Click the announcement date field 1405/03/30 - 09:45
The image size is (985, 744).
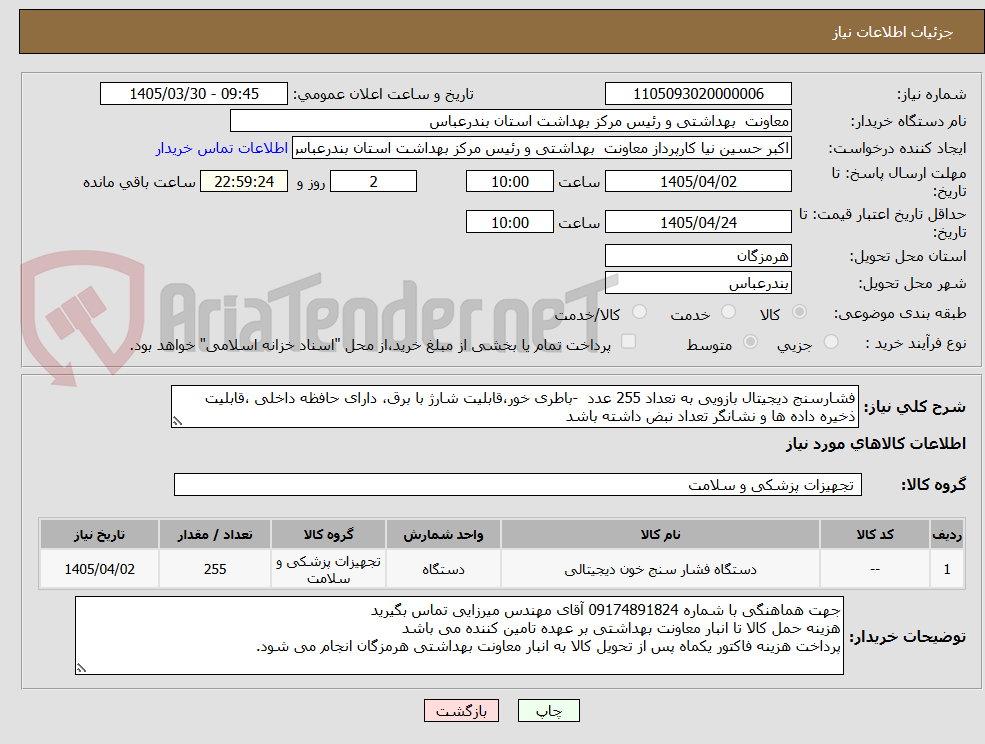coord(193,94)
